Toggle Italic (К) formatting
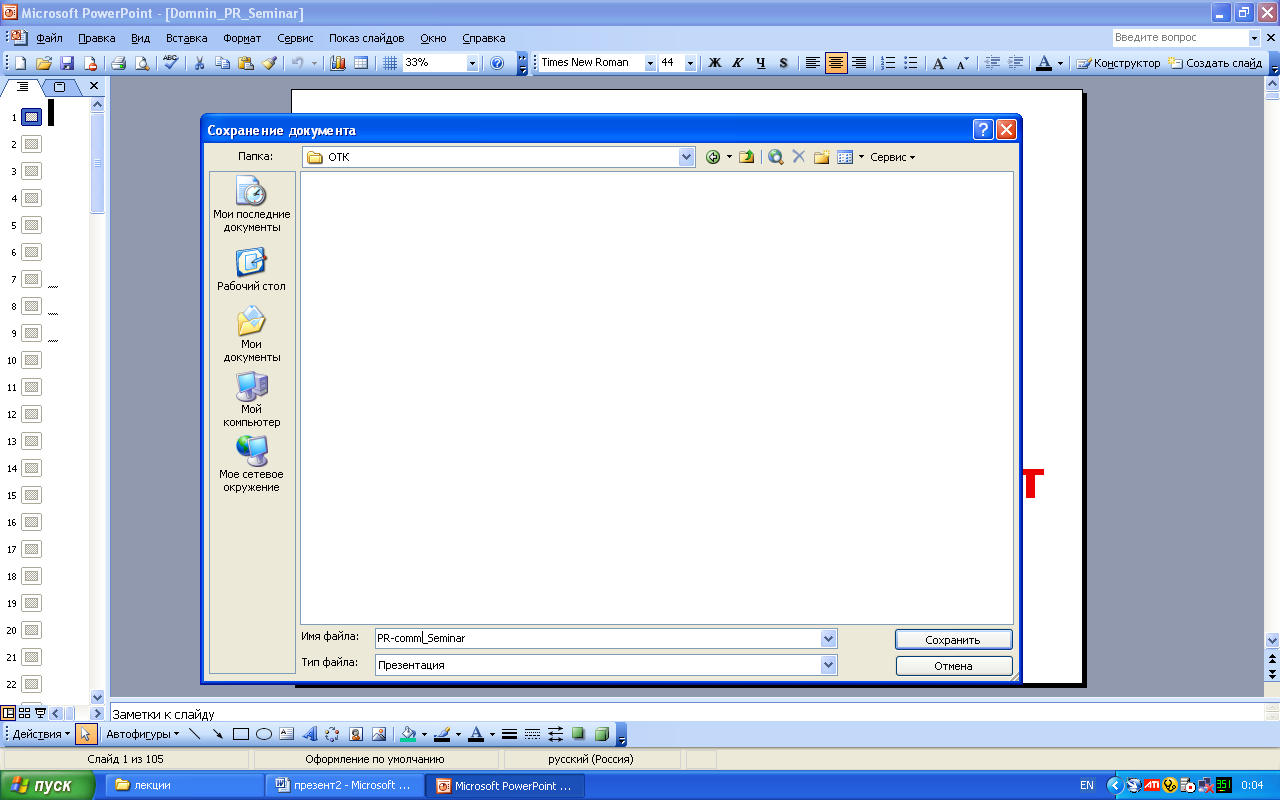 [x=738, y=63]
